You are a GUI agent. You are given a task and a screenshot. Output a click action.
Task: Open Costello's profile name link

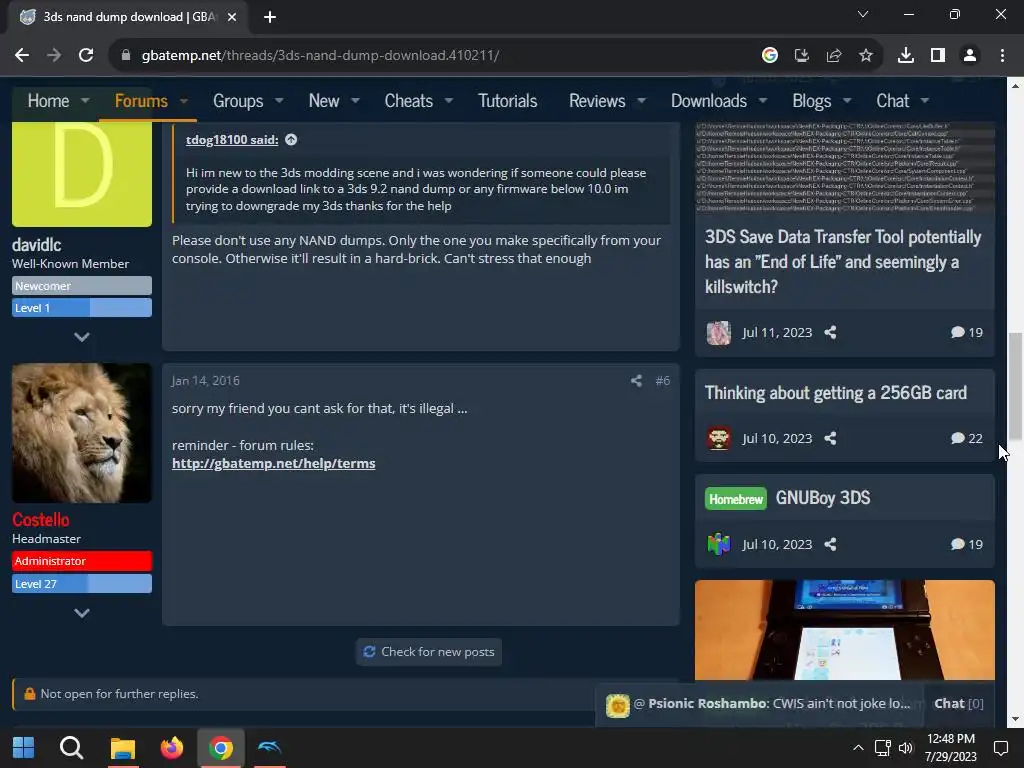pos(40,520)
